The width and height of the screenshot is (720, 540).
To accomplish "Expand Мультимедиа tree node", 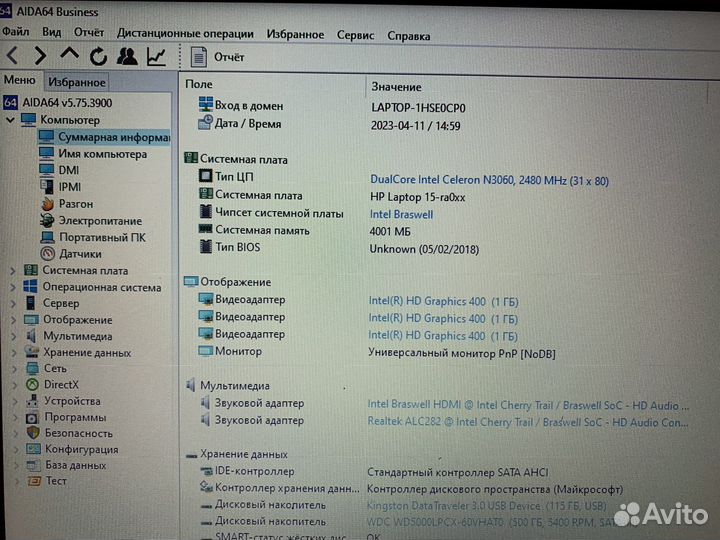I will (14, 336).
